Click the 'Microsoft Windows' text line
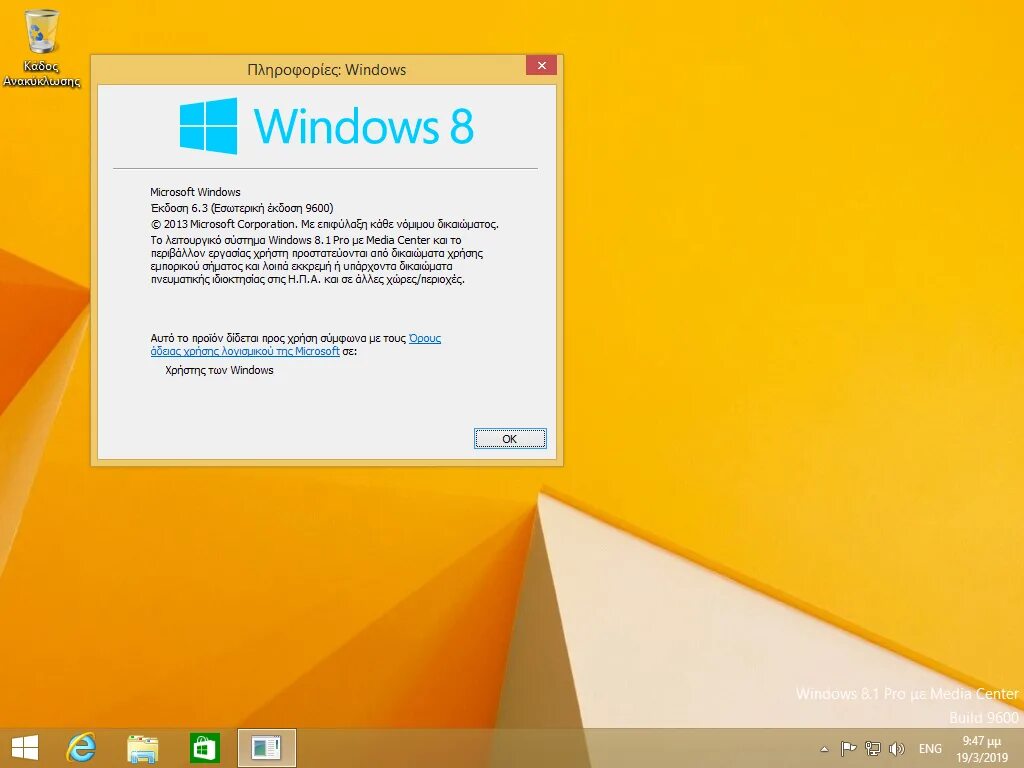This screenshot has height=768, width=1024. pos(195,192)
